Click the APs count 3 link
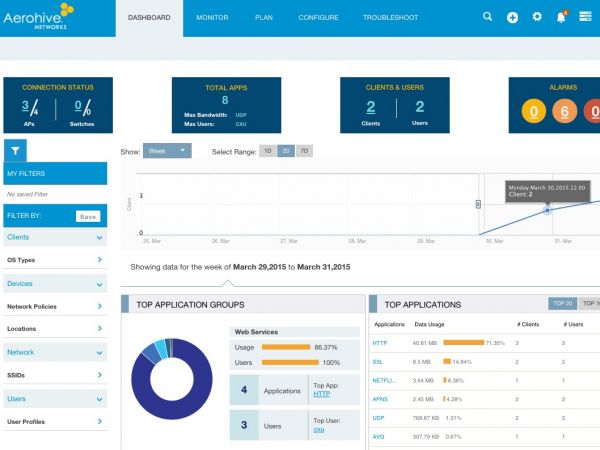The height and width of the screenshot is (450, 600). pyautogui.click(x=25, y=105)
